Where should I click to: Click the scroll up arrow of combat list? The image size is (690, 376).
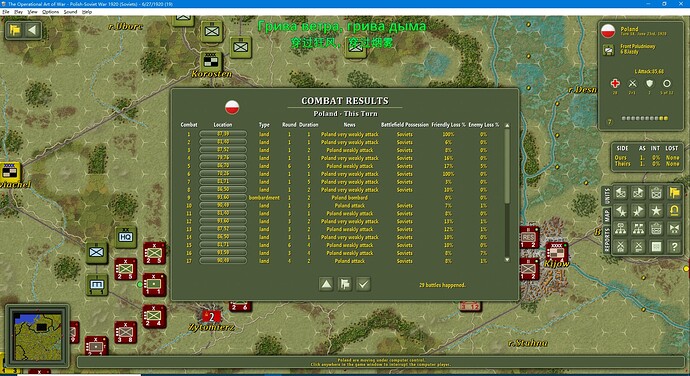(x=507, y=126)
